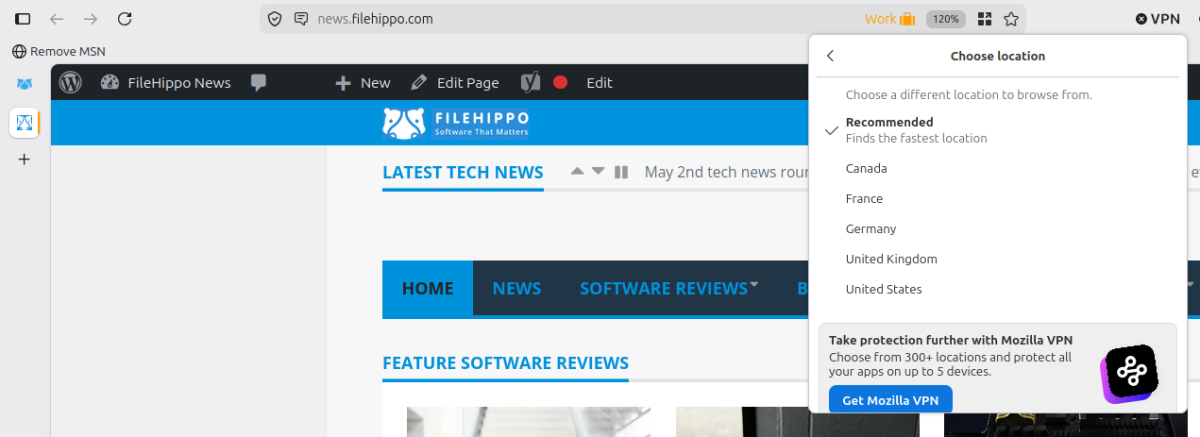Image resolution: width=1200 pixels, height=437 pixels.
Task: Open the NEWS navigation tab
Action: 516,289
